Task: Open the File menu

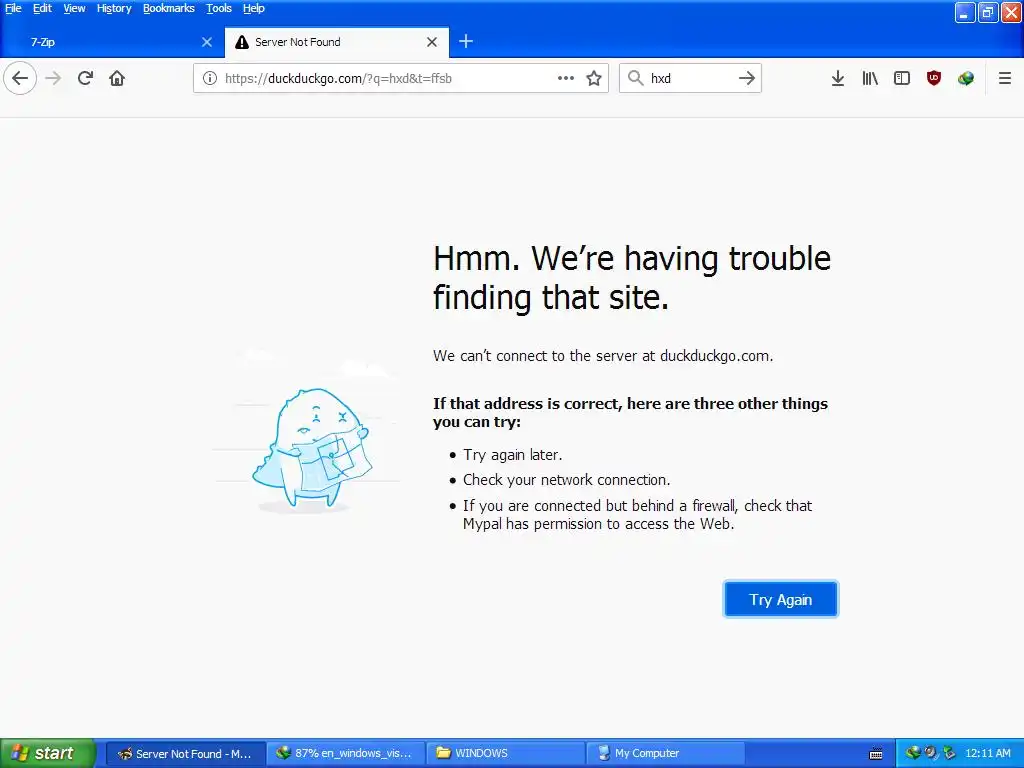Action: 13,8
